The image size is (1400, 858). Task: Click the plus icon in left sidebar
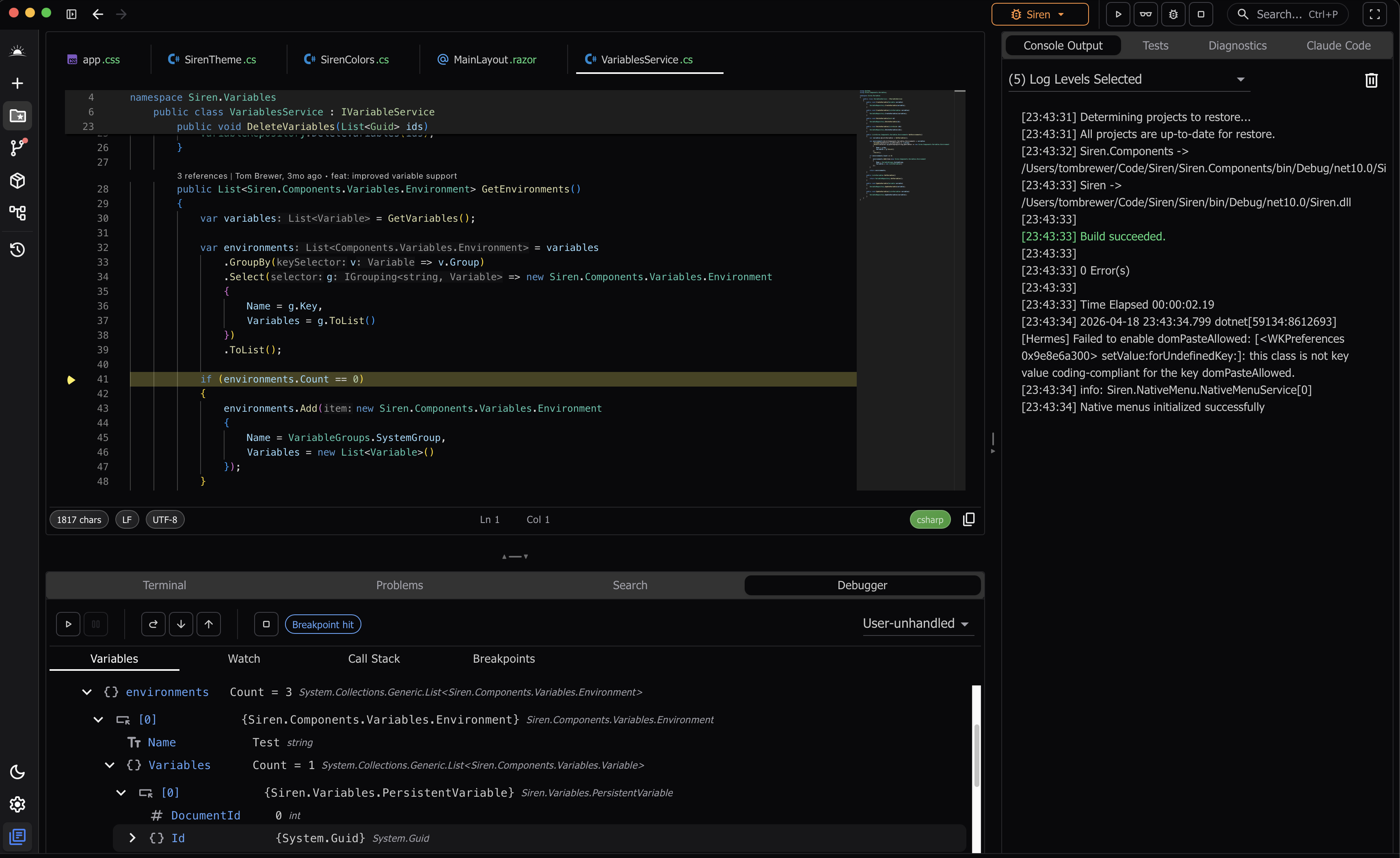pos(17,84)
